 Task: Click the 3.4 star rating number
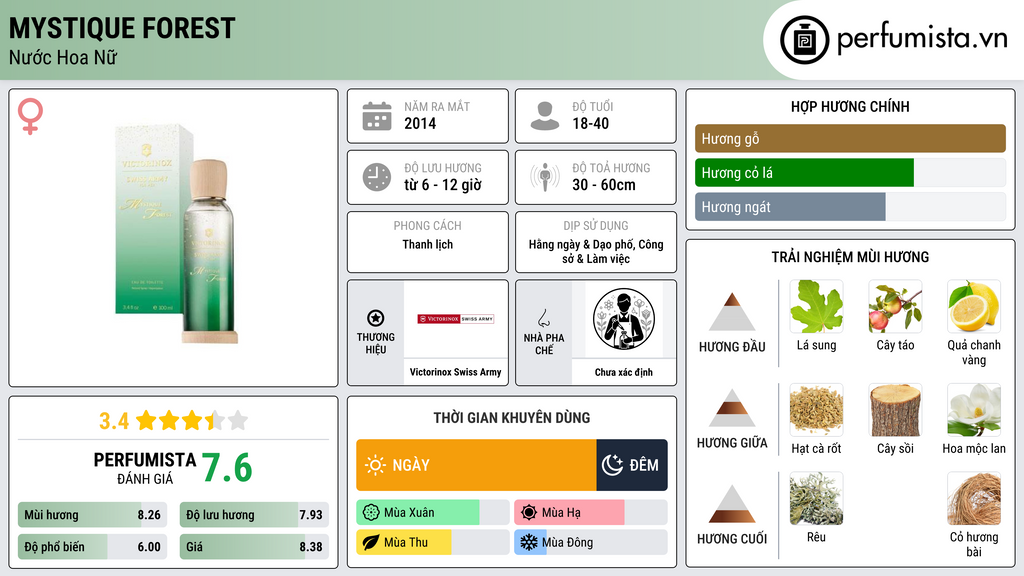pos(114,421)
